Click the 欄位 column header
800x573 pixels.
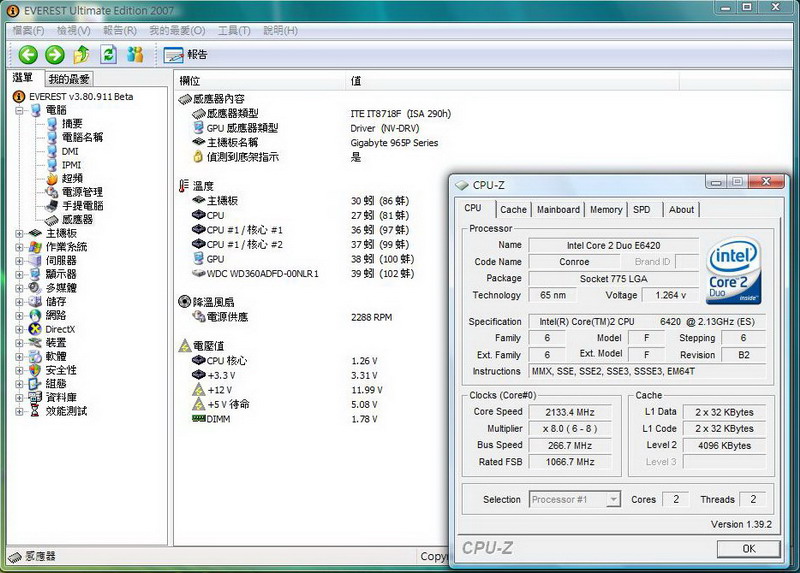[x=260, y=81]
